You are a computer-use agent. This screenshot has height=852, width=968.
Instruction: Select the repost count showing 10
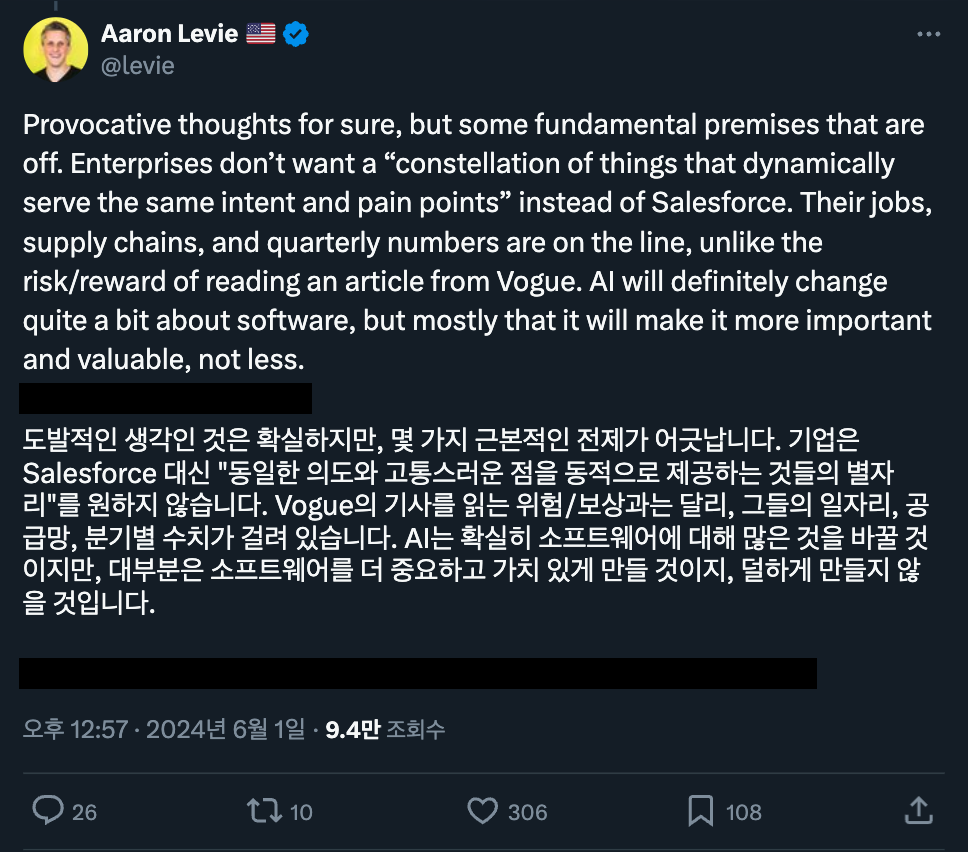point(303,812)
